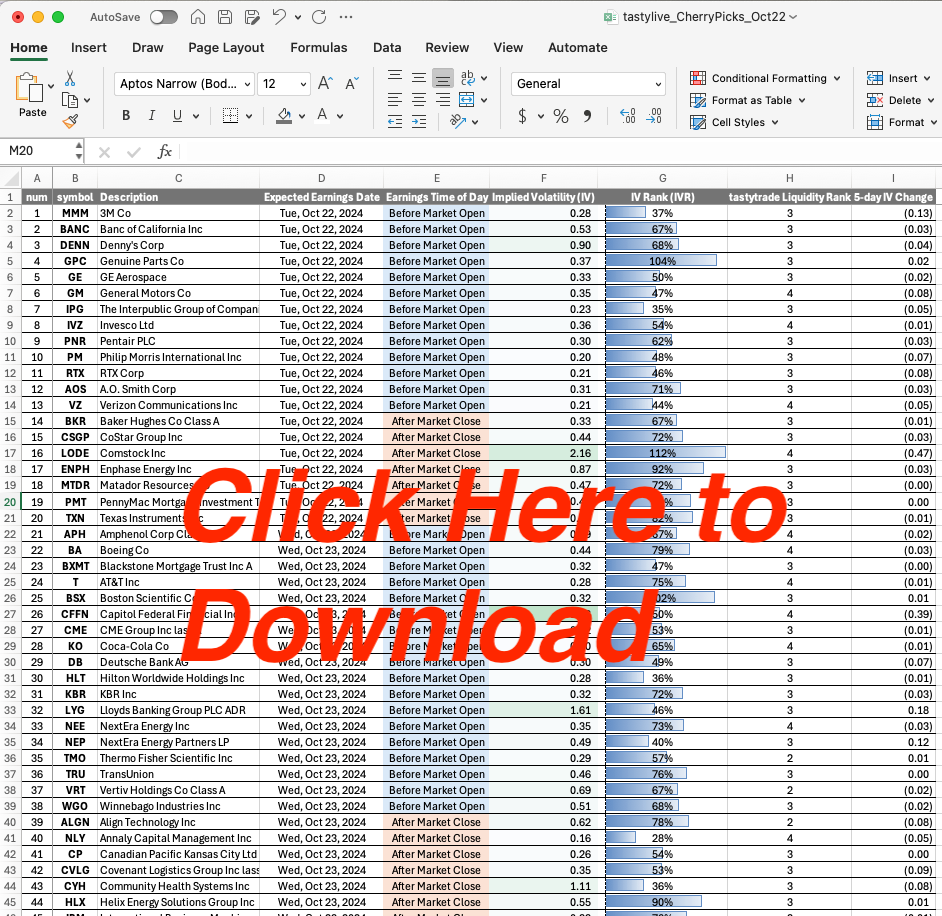Open the Page Layout tab
This screenshot has width=942, height=916.
click(226, 47)
